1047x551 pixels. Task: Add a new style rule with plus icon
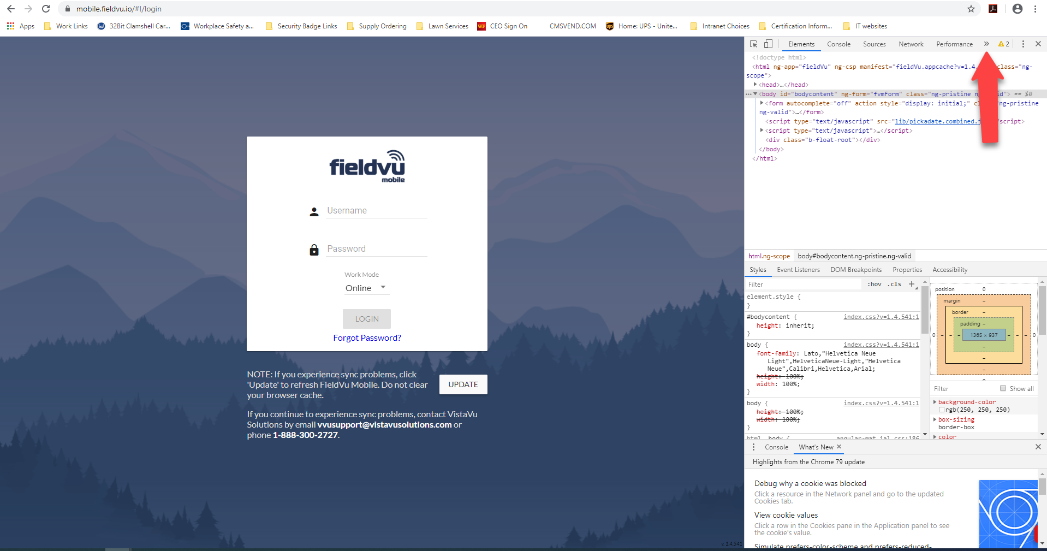click(911, 285)
